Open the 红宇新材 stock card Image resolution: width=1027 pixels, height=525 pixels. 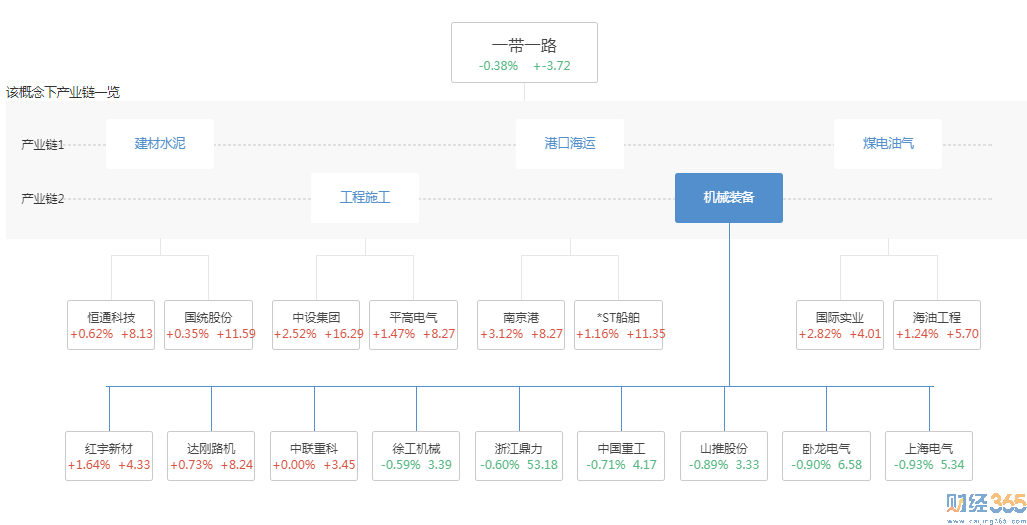point(109,456)
